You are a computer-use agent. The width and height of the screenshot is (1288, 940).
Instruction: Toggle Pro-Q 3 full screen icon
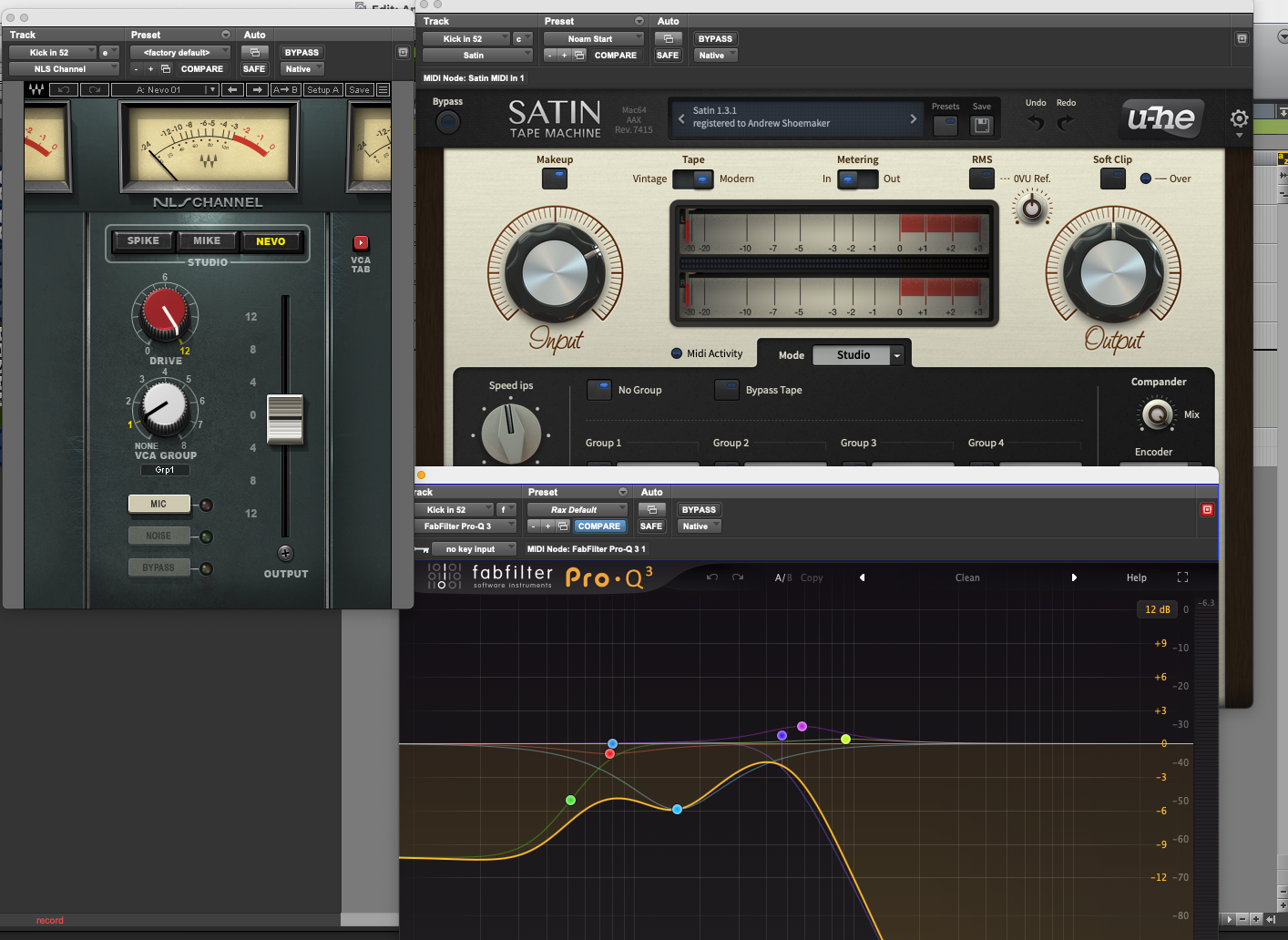click(1182, 577)
